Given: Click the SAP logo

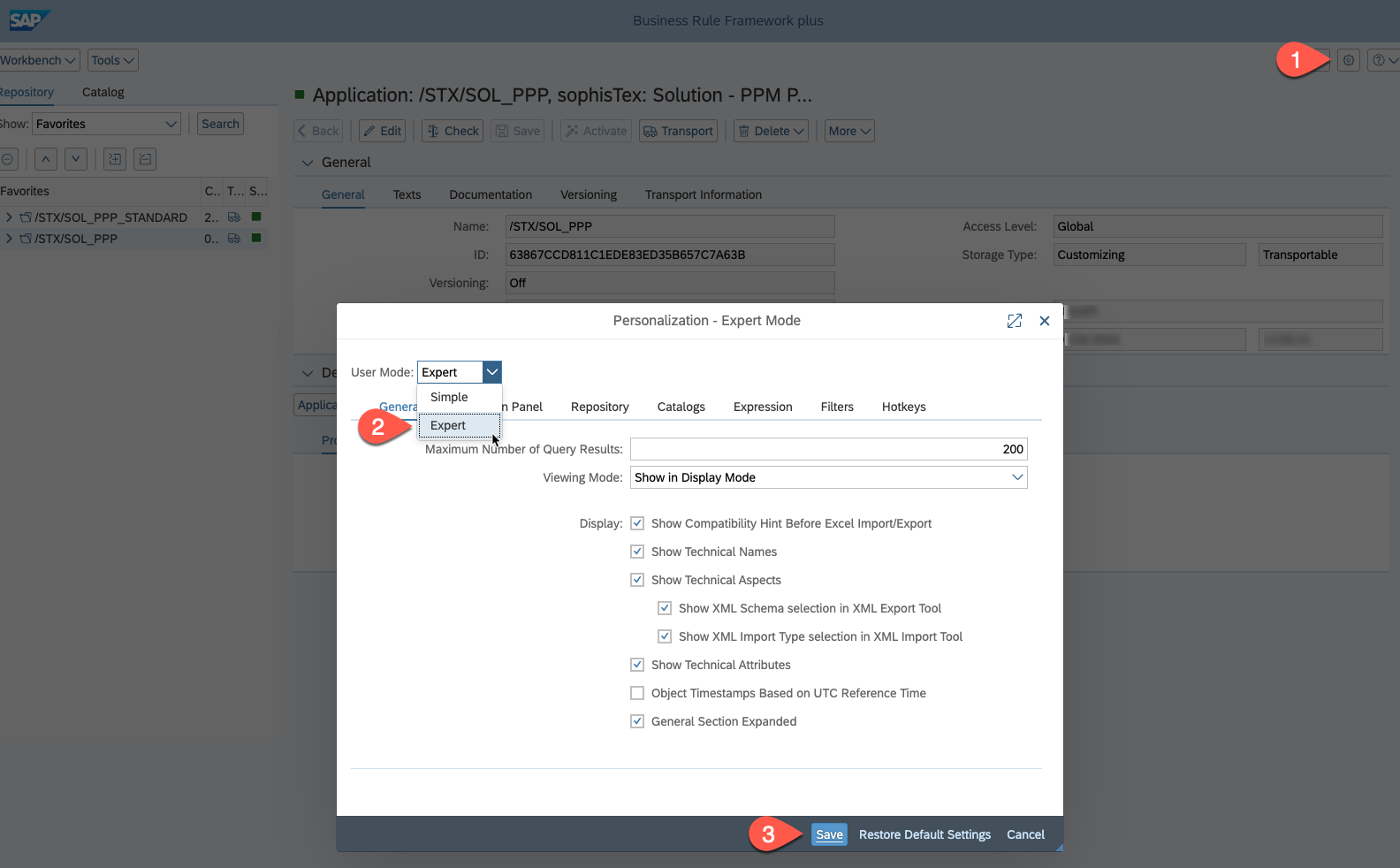Looking at the screenshot, I should pos(27,19).
